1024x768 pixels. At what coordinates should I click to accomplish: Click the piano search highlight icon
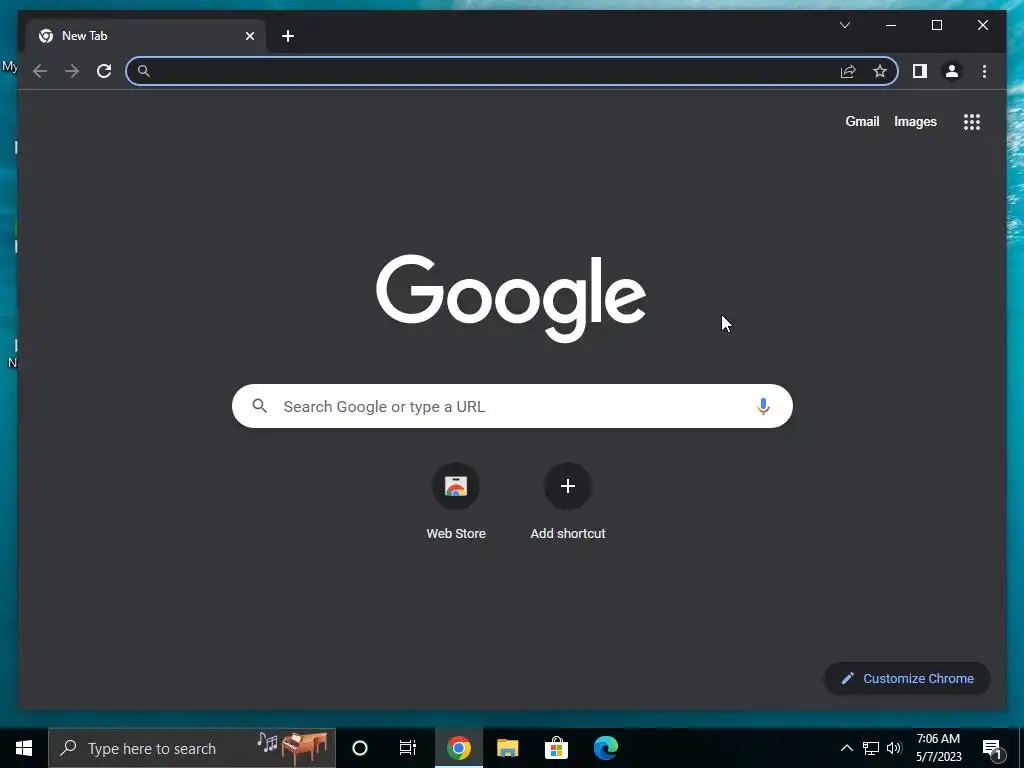(293, 748)
